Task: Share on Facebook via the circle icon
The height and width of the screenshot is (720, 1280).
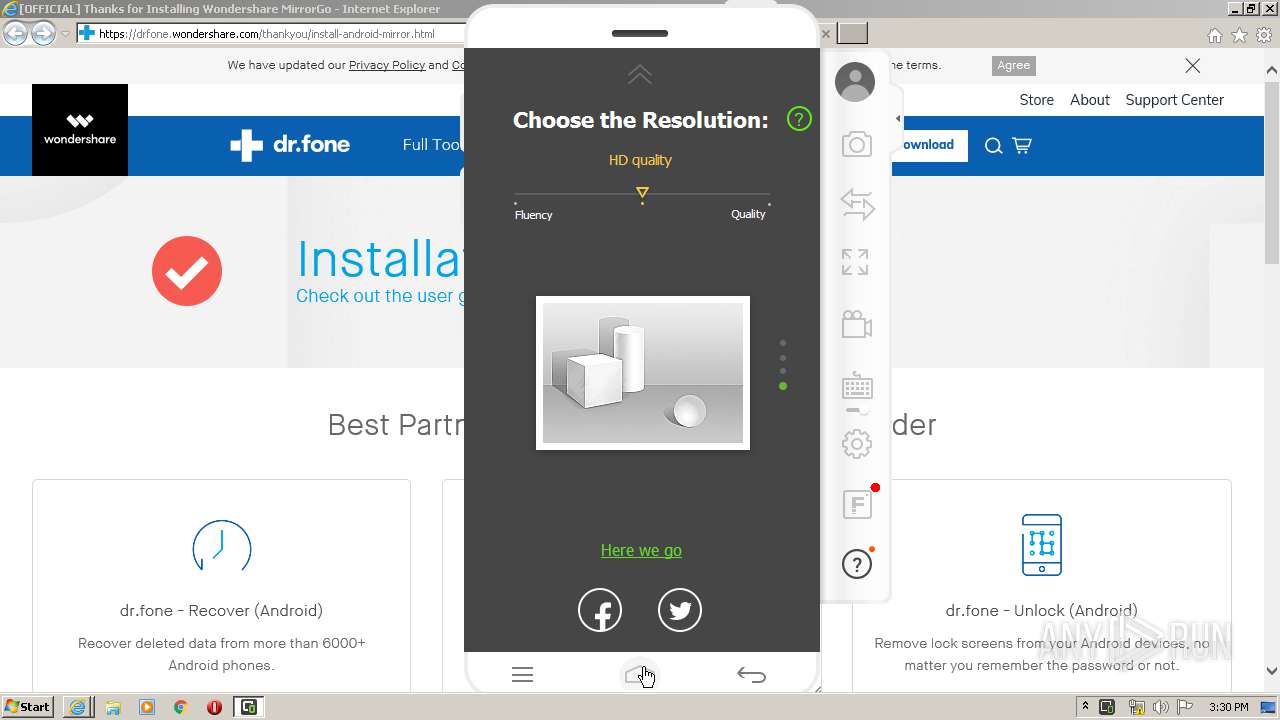Action: coord(600,610)
